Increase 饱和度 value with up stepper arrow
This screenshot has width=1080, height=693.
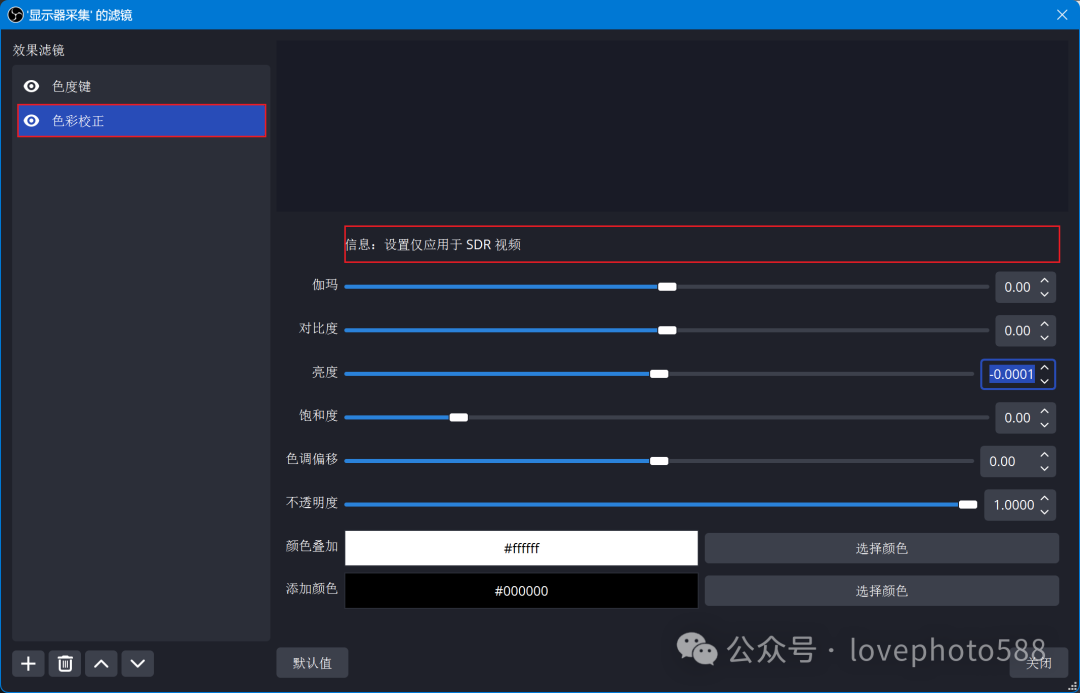(x=1044, y=411)
